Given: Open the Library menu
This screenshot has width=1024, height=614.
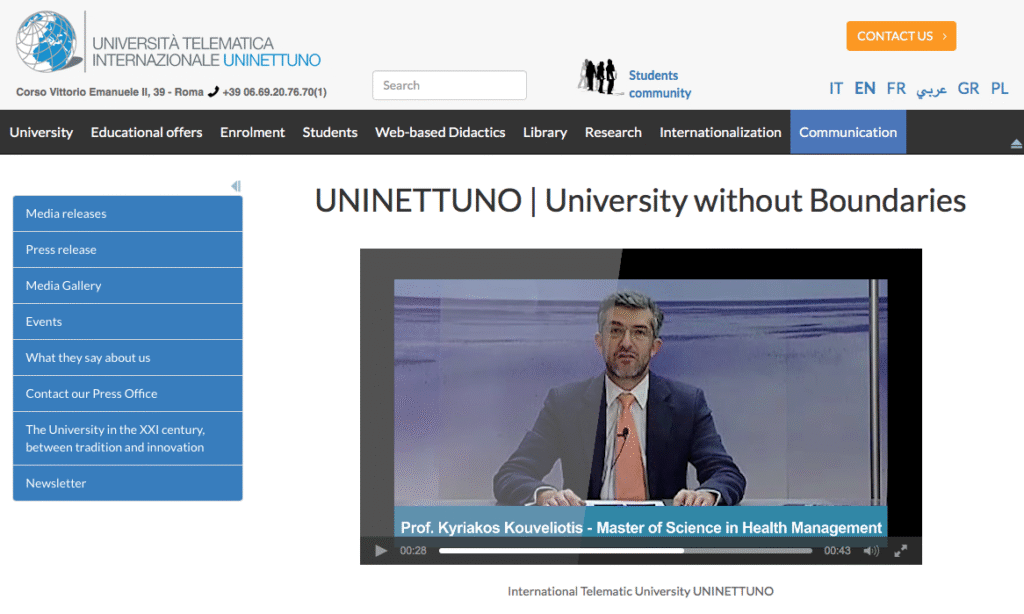Looking at the screenshot, I should point(545,132).
